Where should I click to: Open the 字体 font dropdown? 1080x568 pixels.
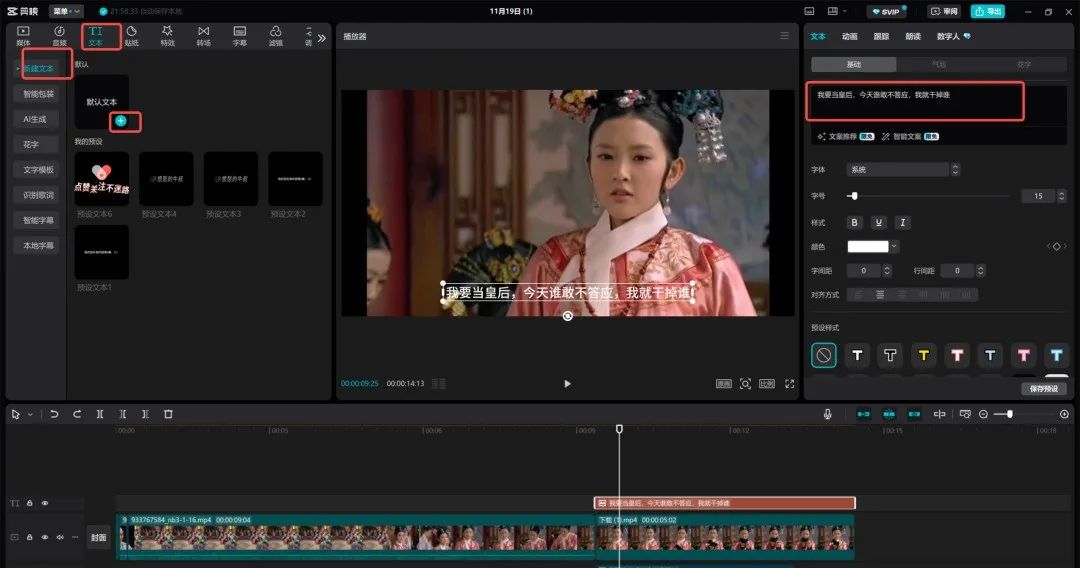click(x=902, y=169)
